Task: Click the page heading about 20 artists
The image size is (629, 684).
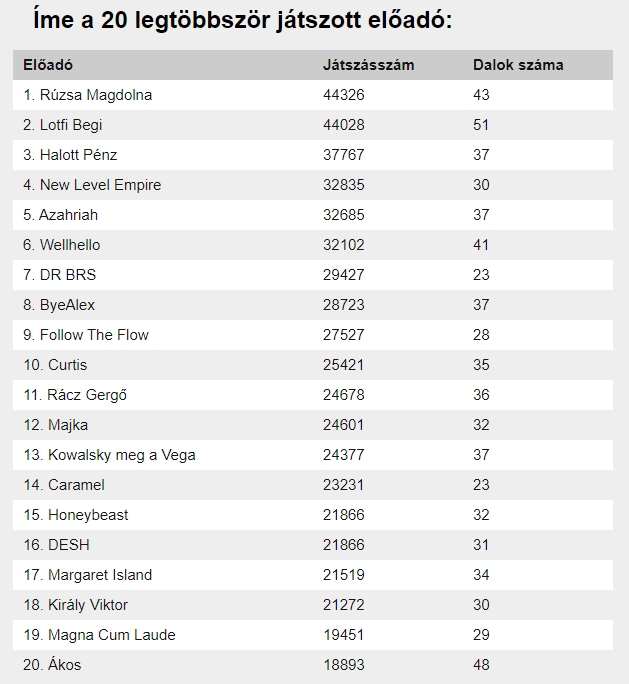Action: tap(243, 19)
